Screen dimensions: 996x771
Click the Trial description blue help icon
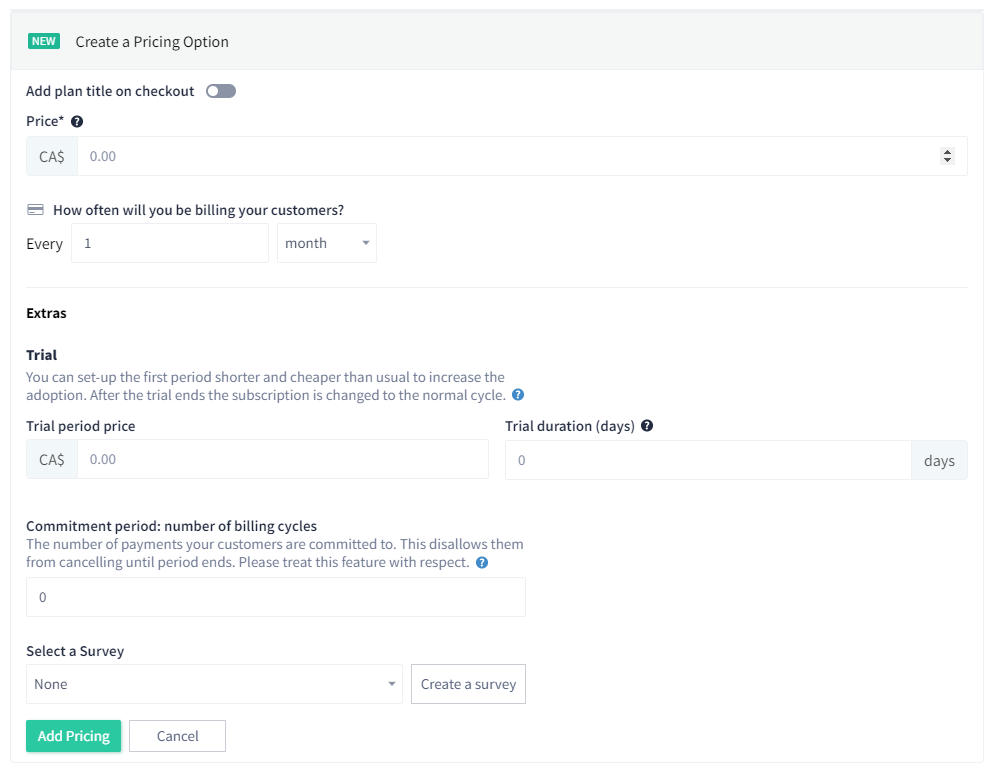tap(518, 395)
